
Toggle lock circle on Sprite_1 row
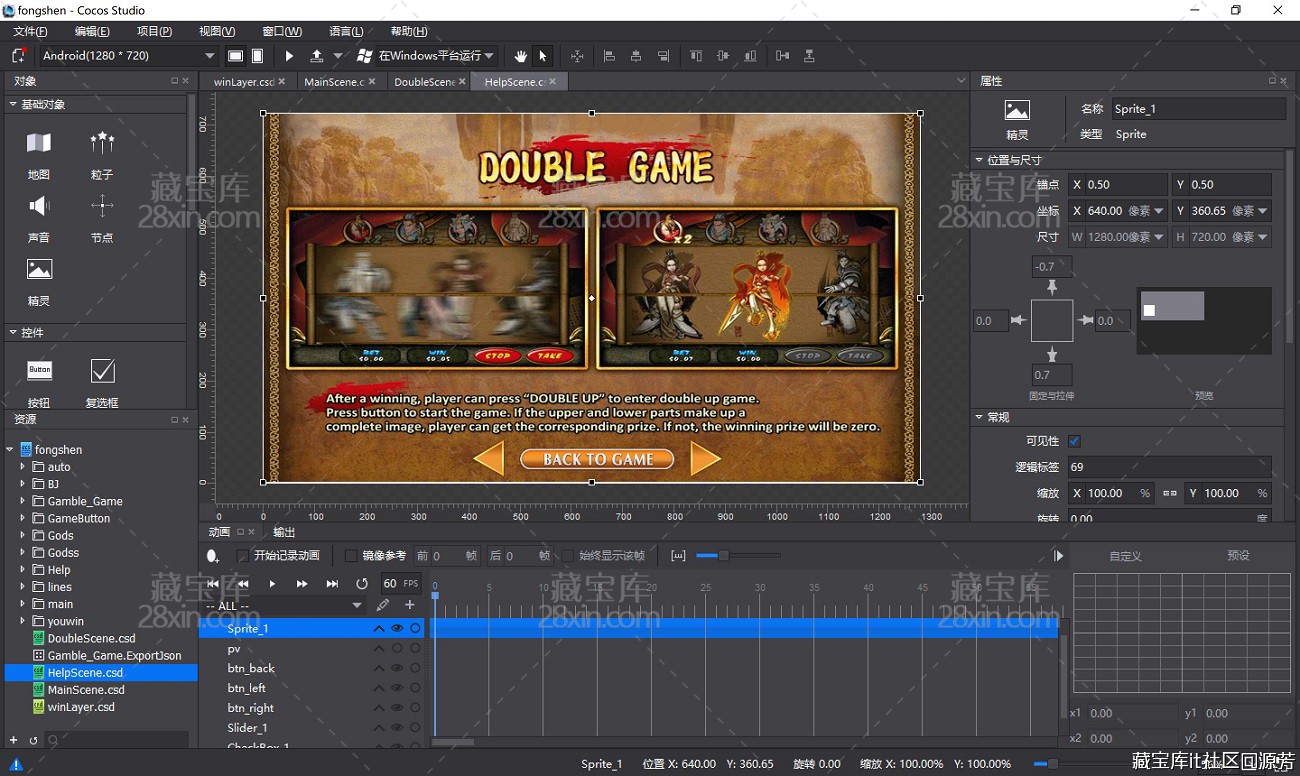click(415, 629)
